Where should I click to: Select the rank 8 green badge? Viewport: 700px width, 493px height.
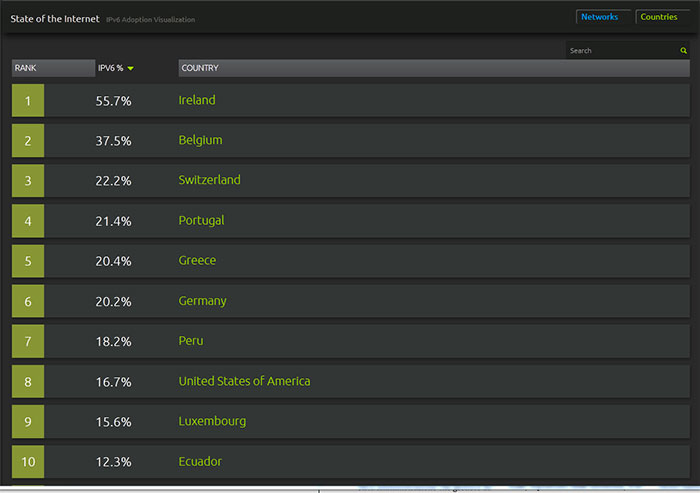point(28,381)
